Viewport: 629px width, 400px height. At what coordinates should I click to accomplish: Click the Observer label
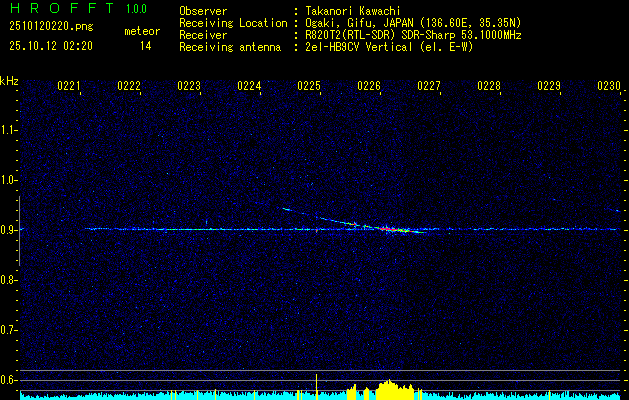click(x=203, y=11)
